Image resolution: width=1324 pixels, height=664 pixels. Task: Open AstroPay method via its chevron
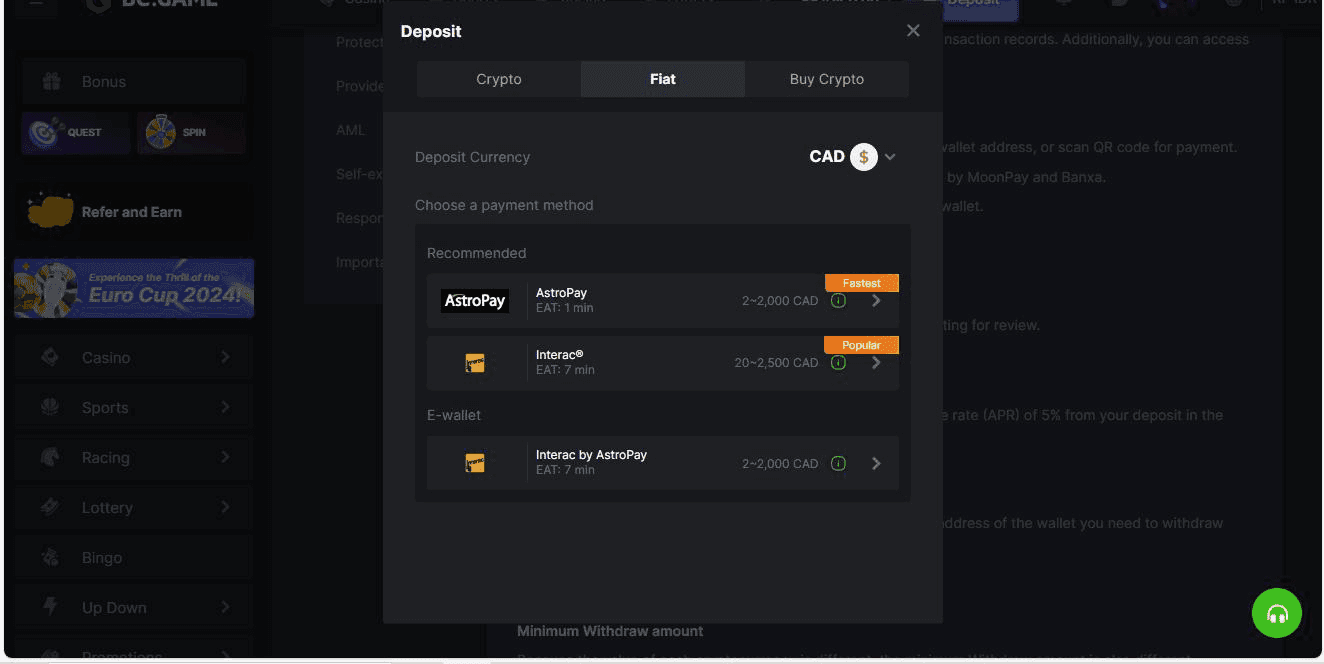pyautogui.click(x=876, y=301)
